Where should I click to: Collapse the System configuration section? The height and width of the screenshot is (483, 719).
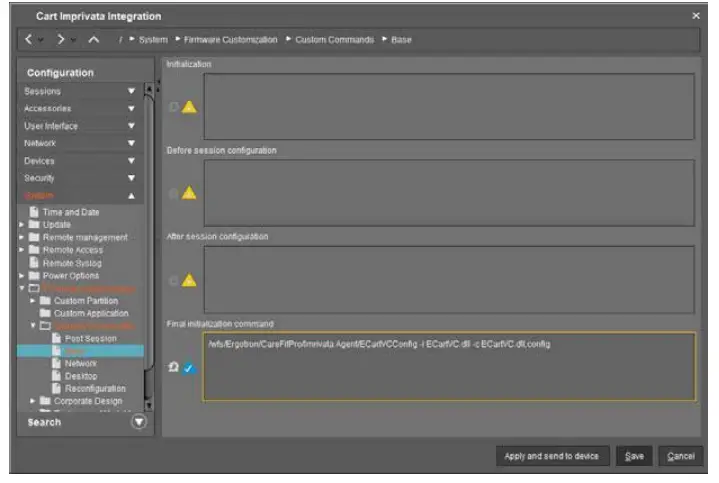click(81, 196)
